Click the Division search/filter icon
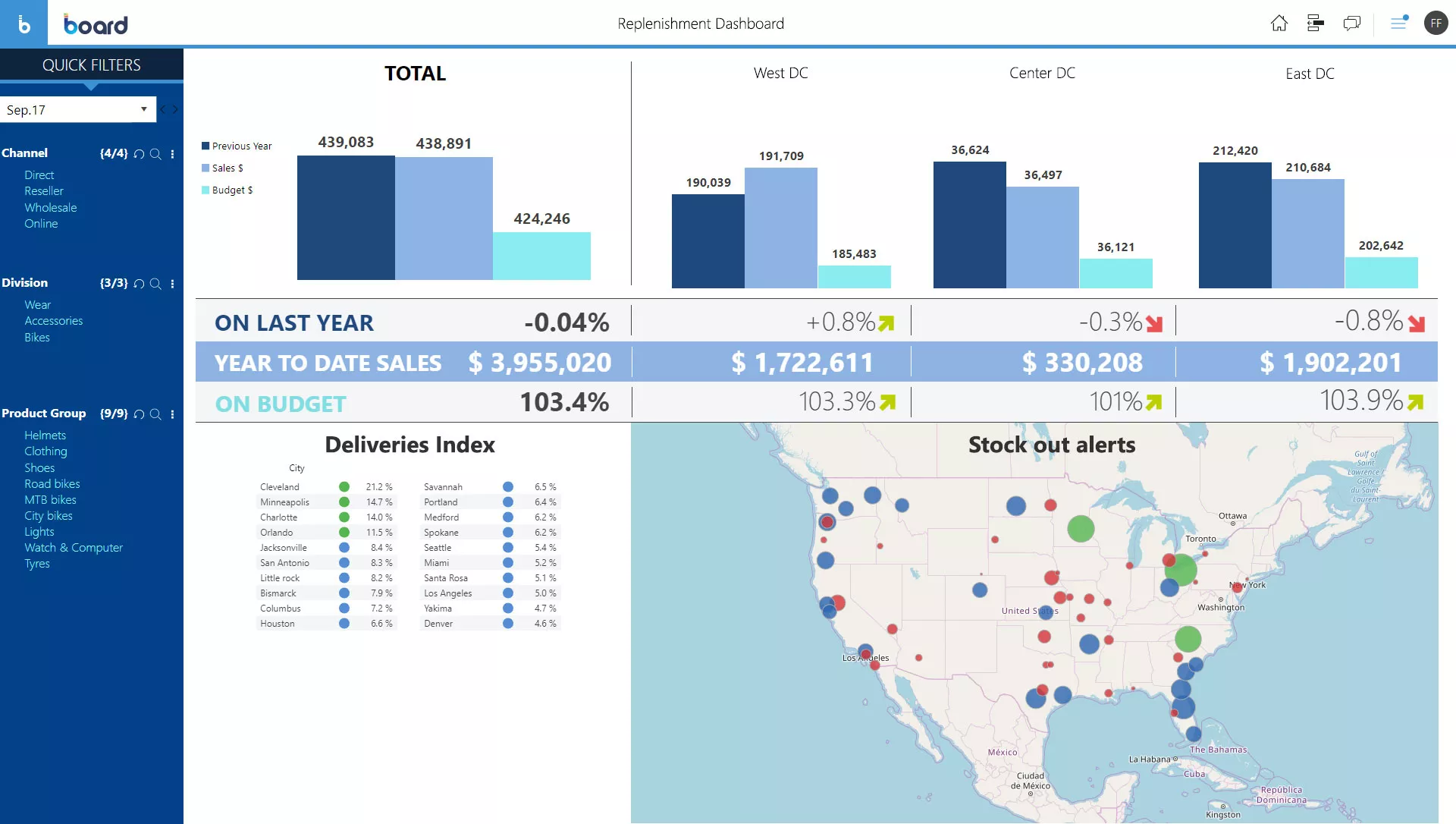 click(x=156, y=282)
